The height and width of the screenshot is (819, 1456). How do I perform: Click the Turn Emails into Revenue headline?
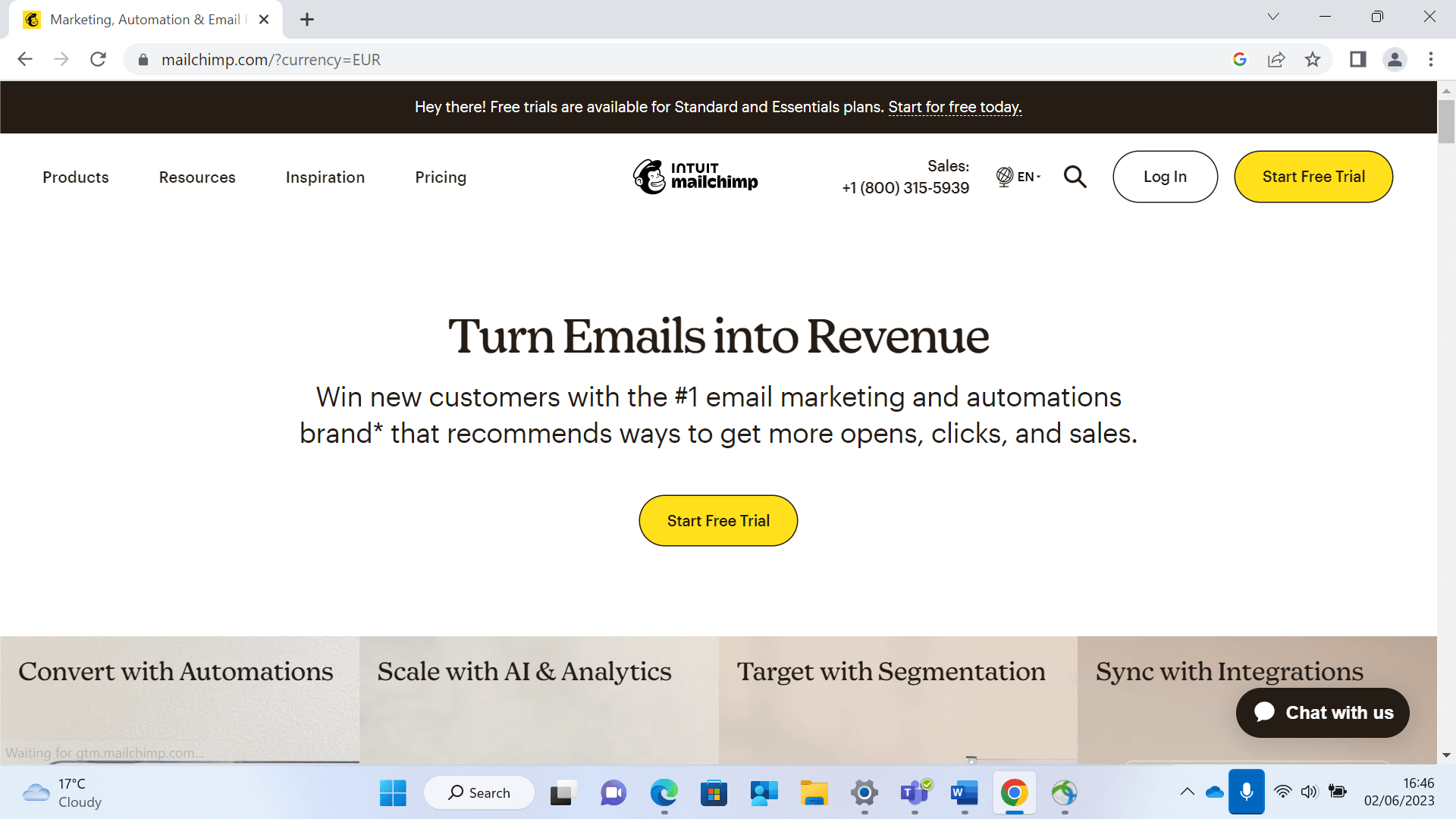click(718, 336)
